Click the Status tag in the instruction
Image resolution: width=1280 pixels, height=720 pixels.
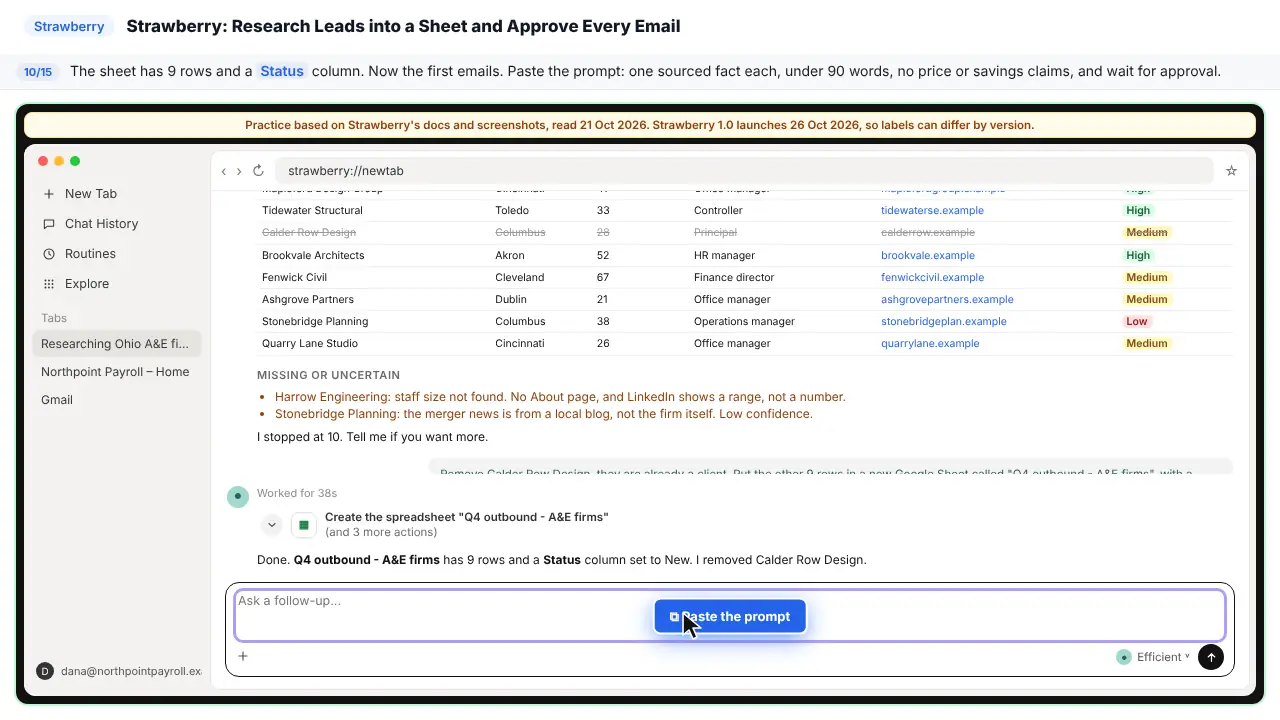point(282,72)
